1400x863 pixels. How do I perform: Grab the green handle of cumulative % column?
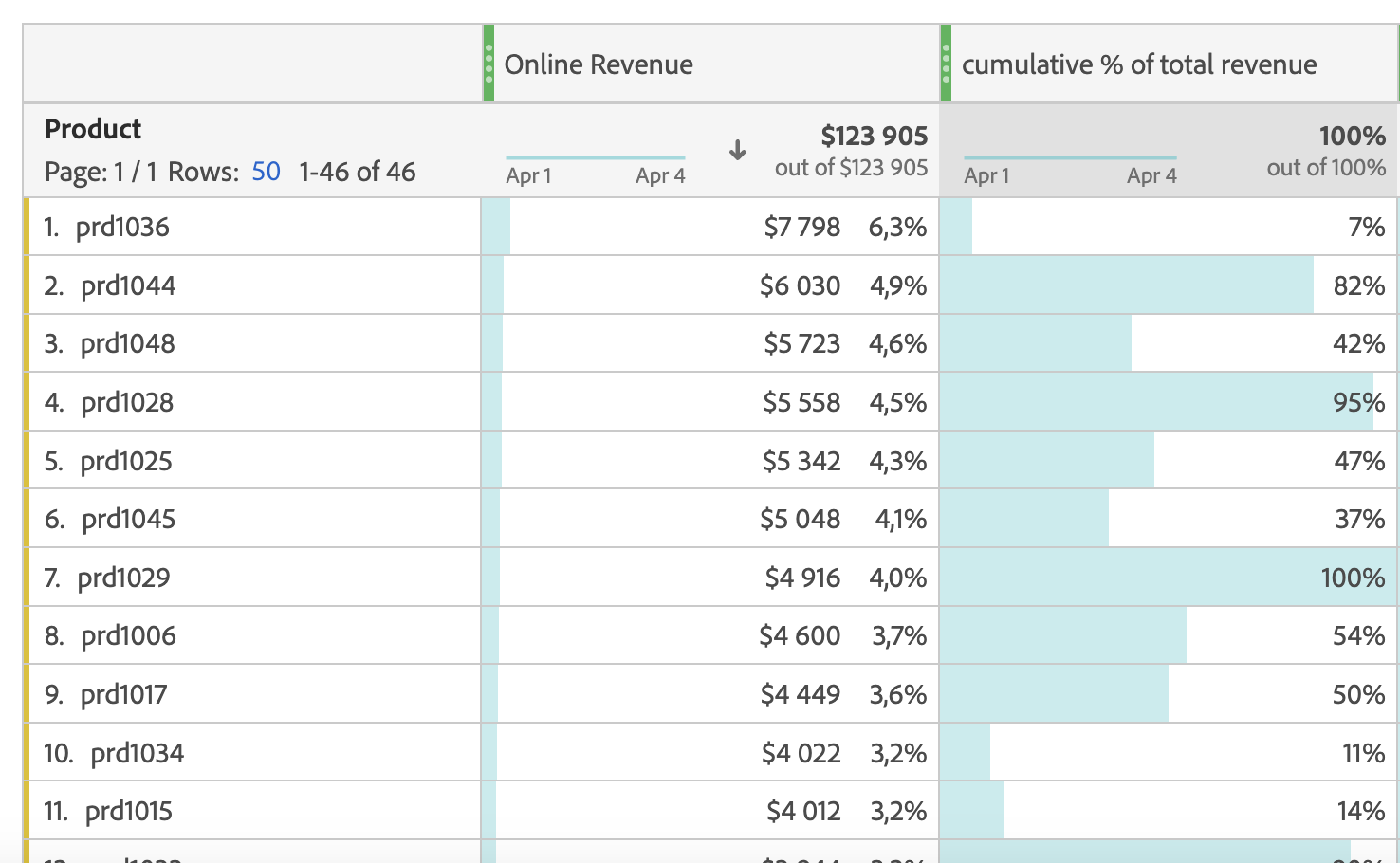(x=946, y=64)
